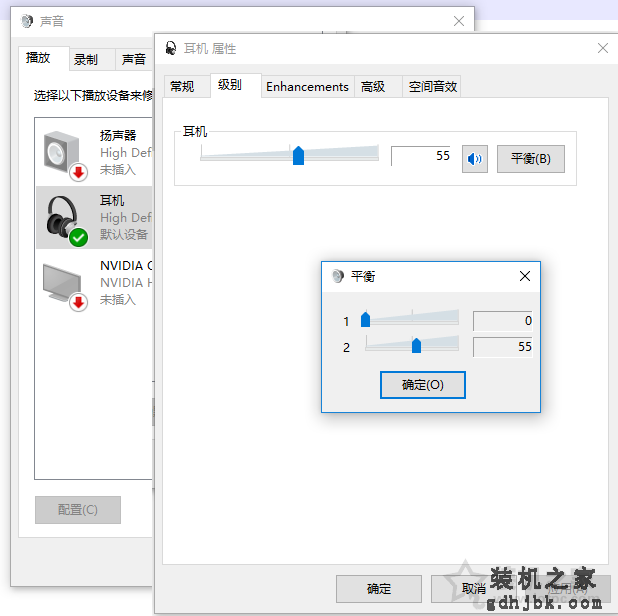This screenshot has width=618, height=616.
Task: Click 未插入 status under NVIDIA device
Action: [118, 300]
